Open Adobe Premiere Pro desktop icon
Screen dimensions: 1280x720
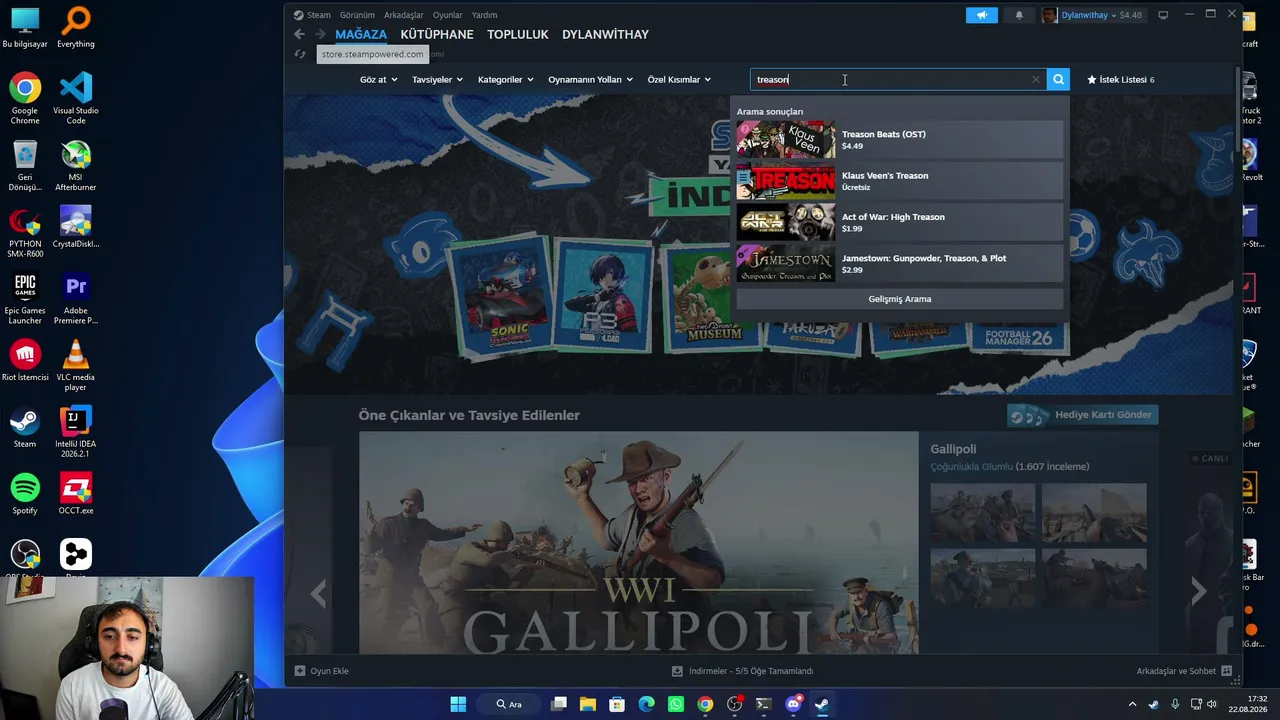(x=76, y=298)
